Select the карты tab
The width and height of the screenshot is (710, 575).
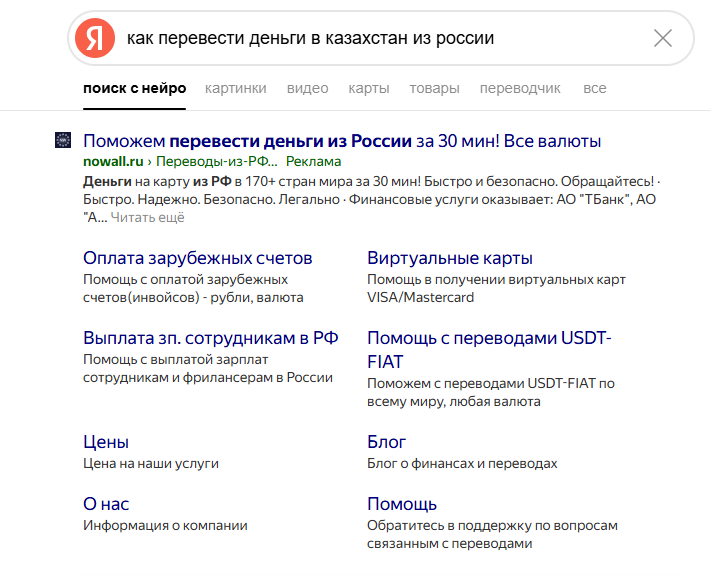point(369,88)
